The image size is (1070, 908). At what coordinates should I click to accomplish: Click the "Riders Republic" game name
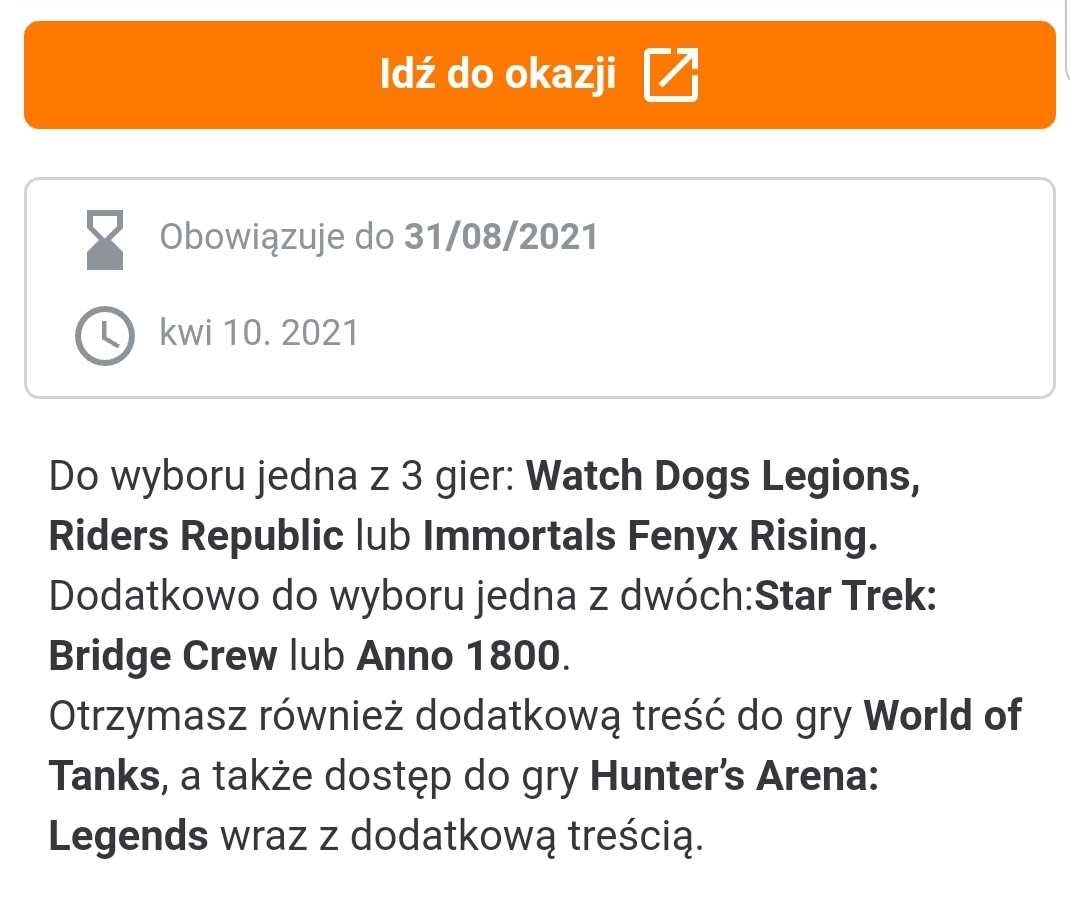[x=196, y=537]
